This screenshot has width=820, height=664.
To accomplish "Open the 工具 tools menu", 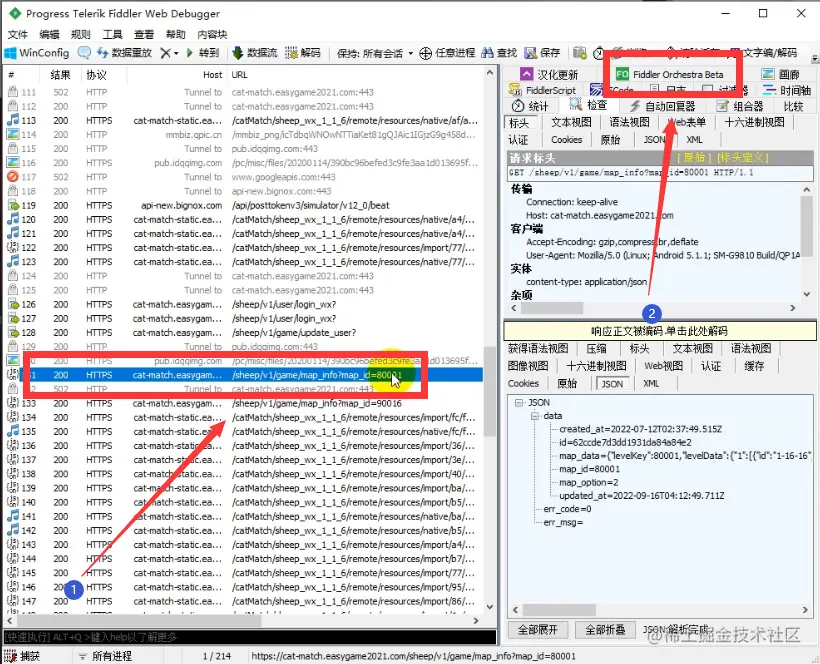I will click(x=112, y=35).
